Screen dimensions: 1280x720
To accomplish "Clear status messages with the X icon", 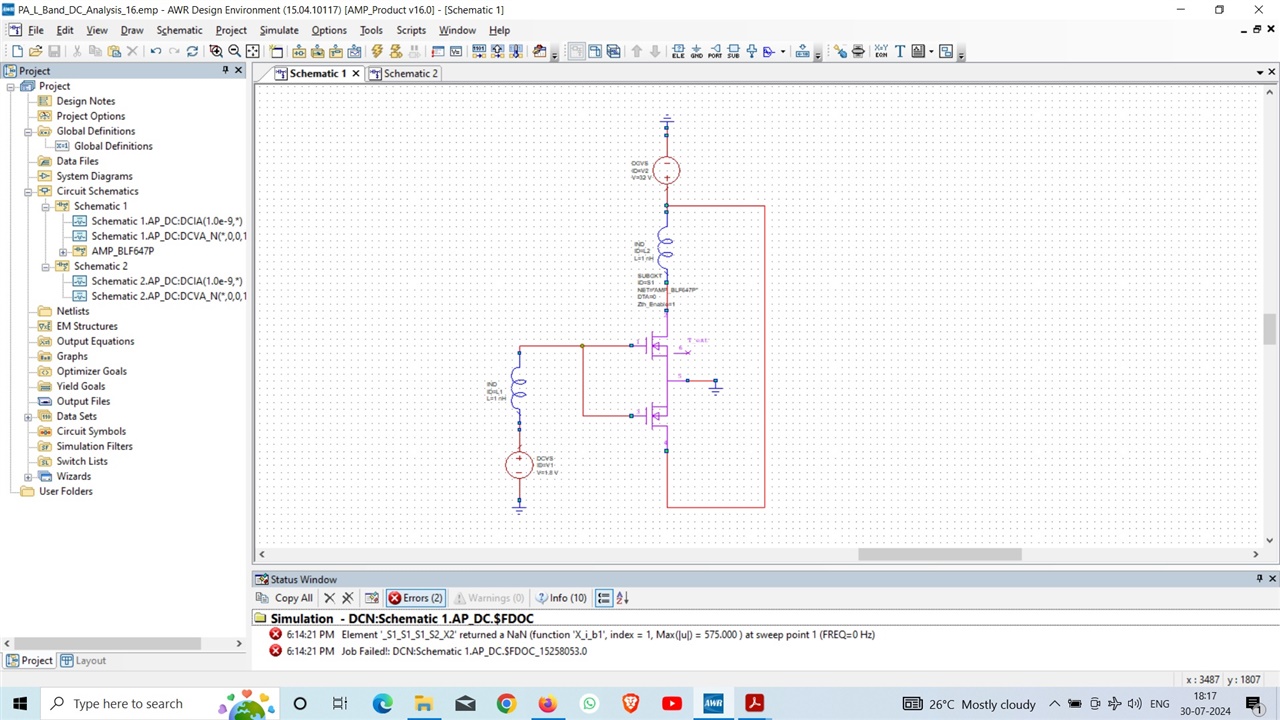I will 329,598.
